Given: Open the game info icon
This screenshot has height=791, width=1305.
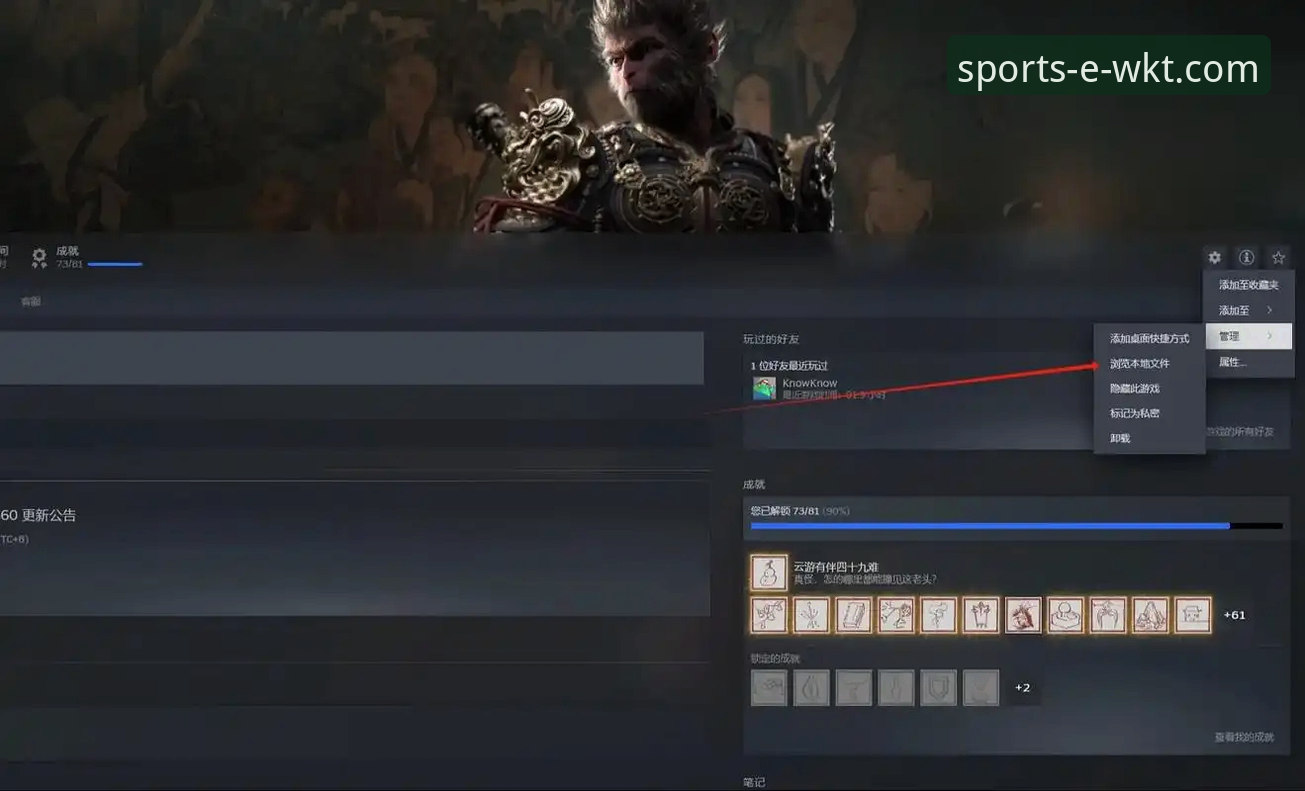Looking at the screenshot, I should [x=1246, y=258].
